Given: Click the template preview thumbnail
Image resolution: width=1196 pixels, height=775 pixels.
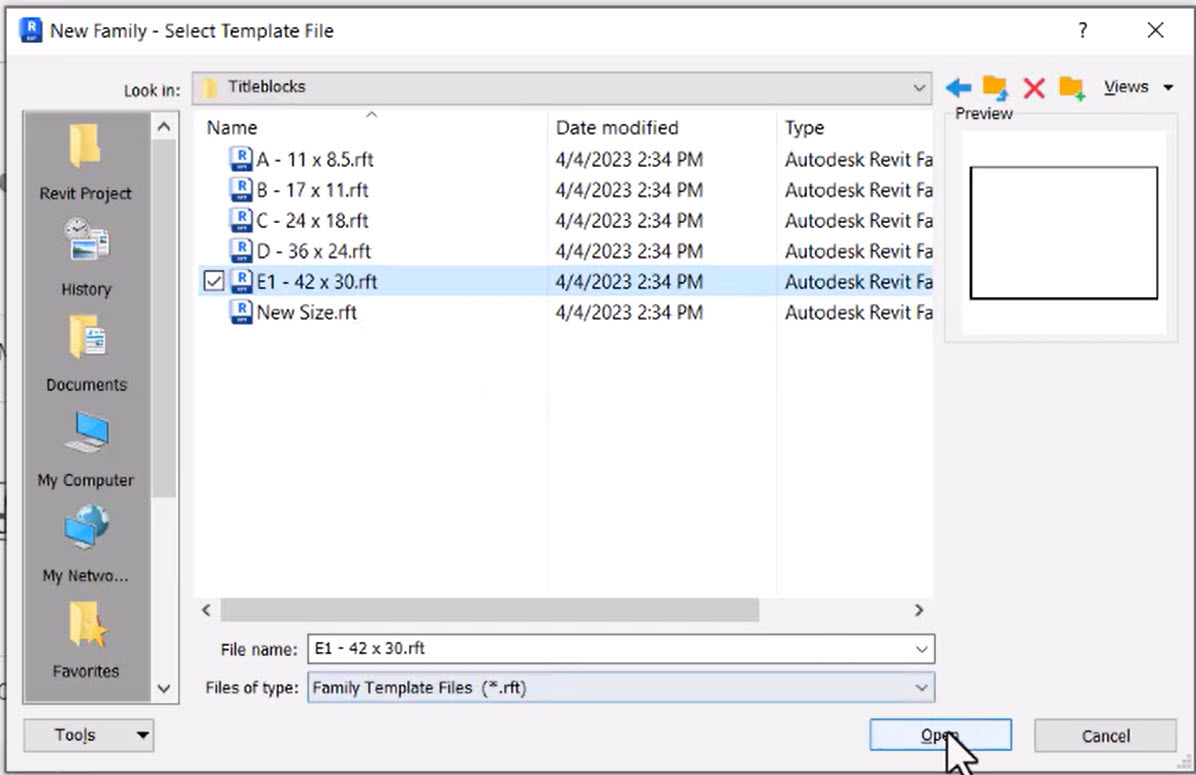Looking at the screenshot, I should coord(1063,233).
